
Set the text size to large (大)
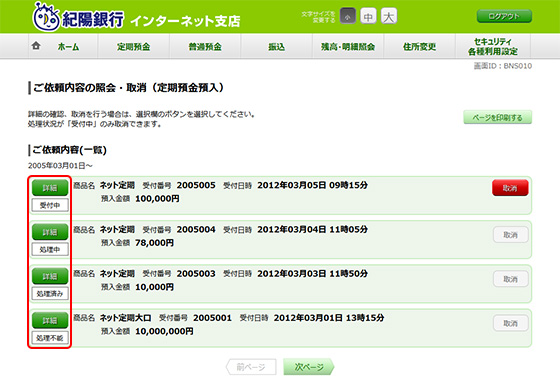pyautogui.click(x=389, y=16)
